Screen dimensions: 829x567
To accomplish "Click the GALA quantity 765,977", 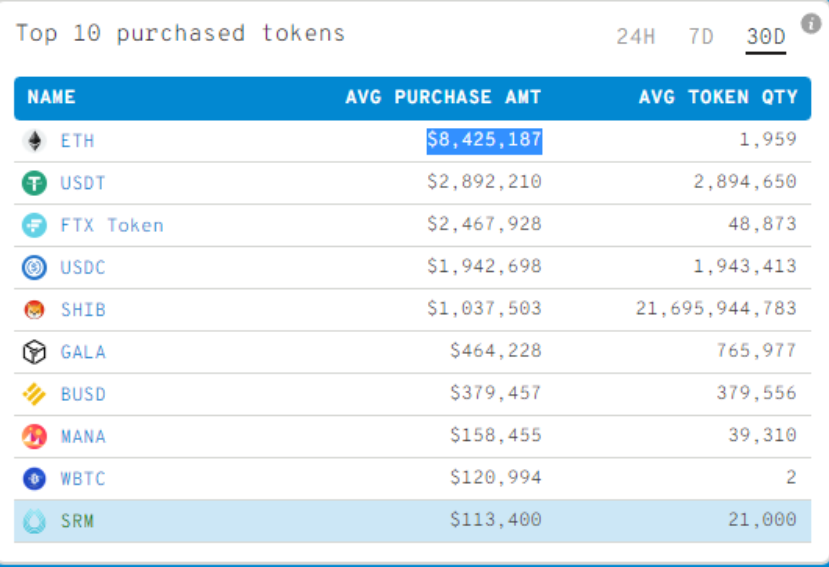I will pyautogui.click(x=757, y=351).
